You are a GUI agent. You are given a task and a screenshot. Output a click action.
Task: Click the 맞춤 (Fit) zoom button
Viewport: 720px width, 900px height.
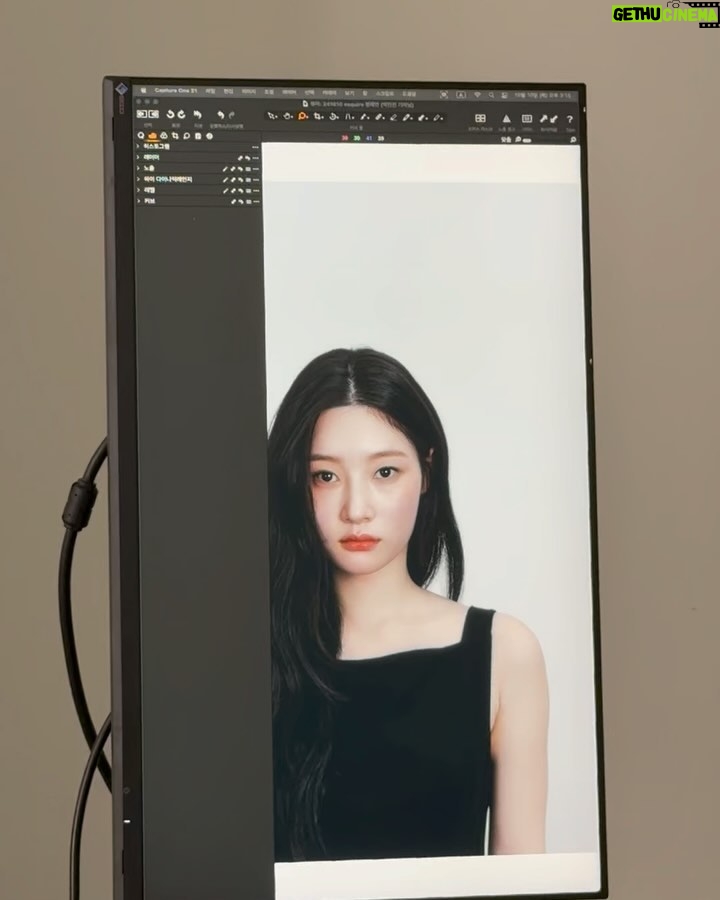[x=505, y=140]
